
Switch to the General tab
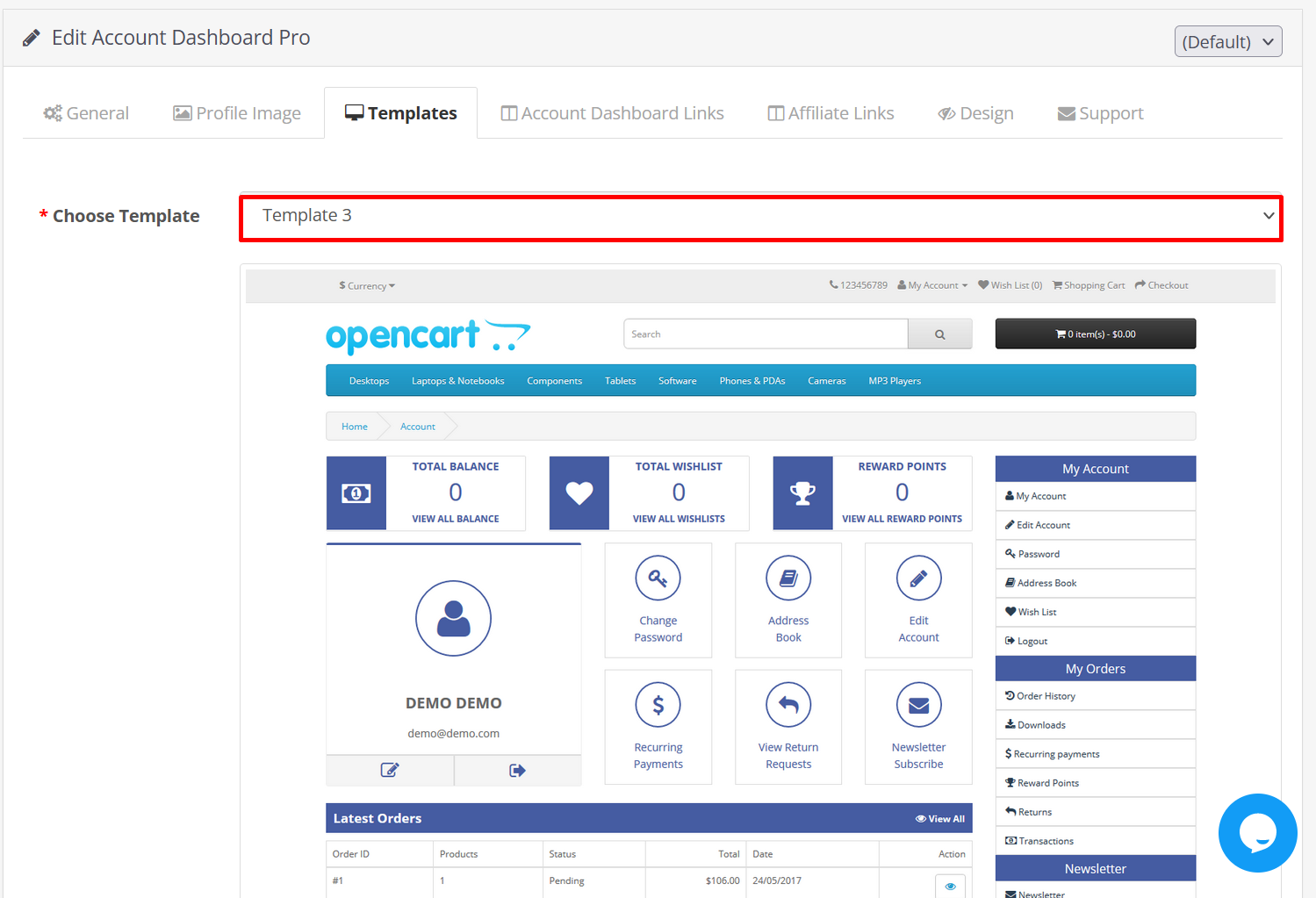coord(86,113)
